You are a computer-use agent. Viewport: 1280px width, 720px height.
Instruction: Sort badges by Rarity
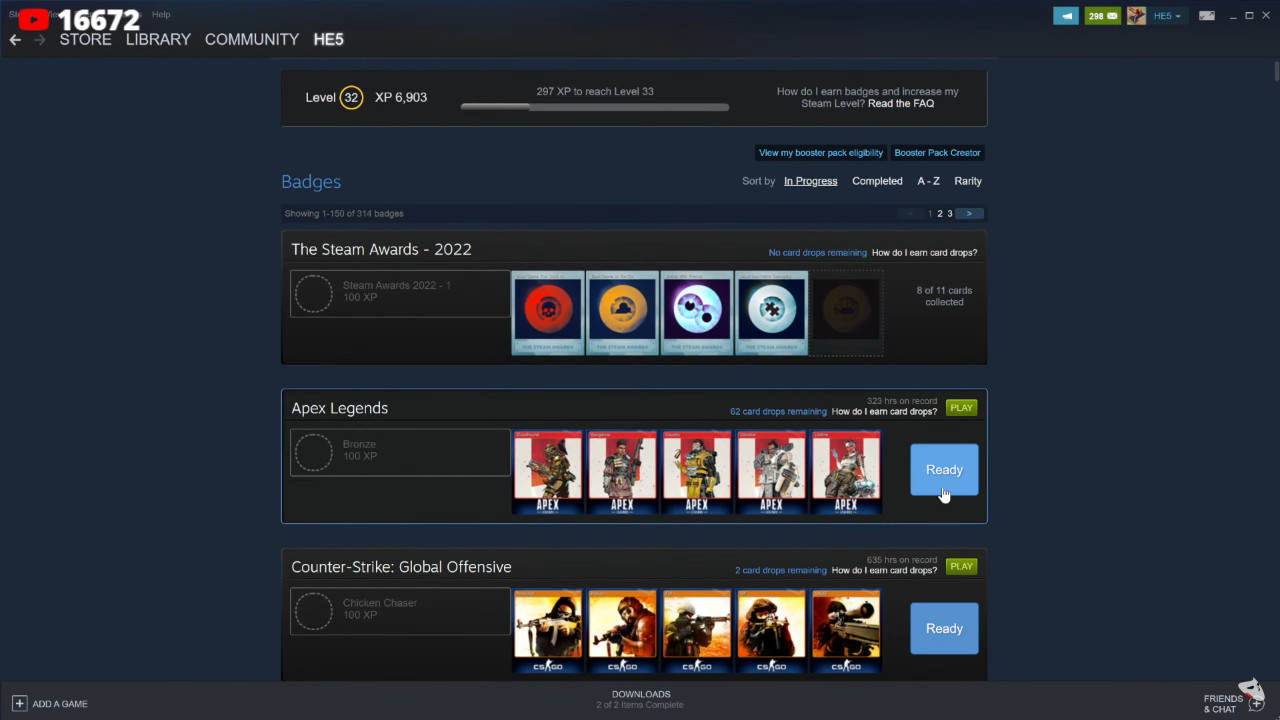(967, 181)
